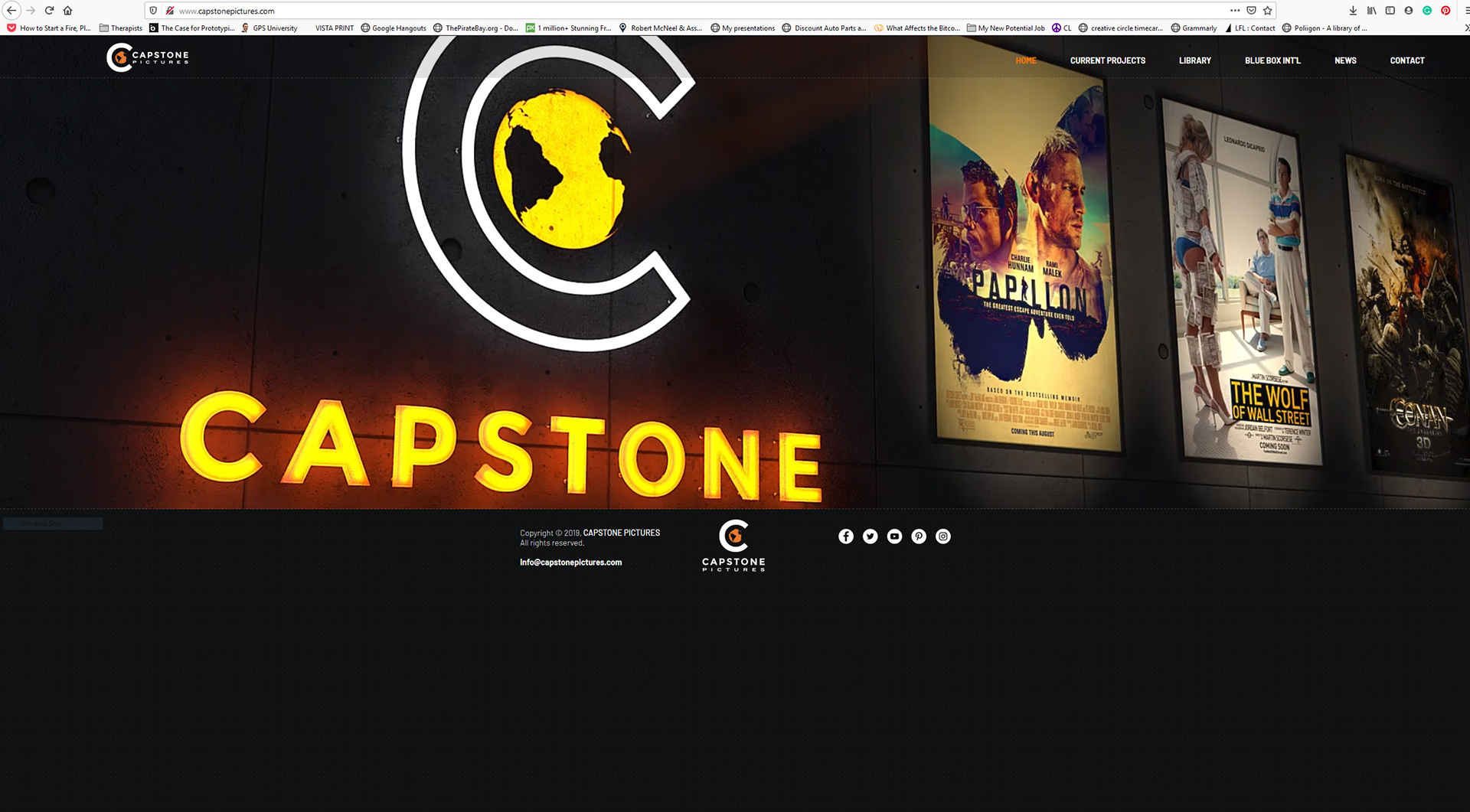This screenshot has width=1470, height=812.
Task: Open Capstone's Instagram profile
Action: 942,536
